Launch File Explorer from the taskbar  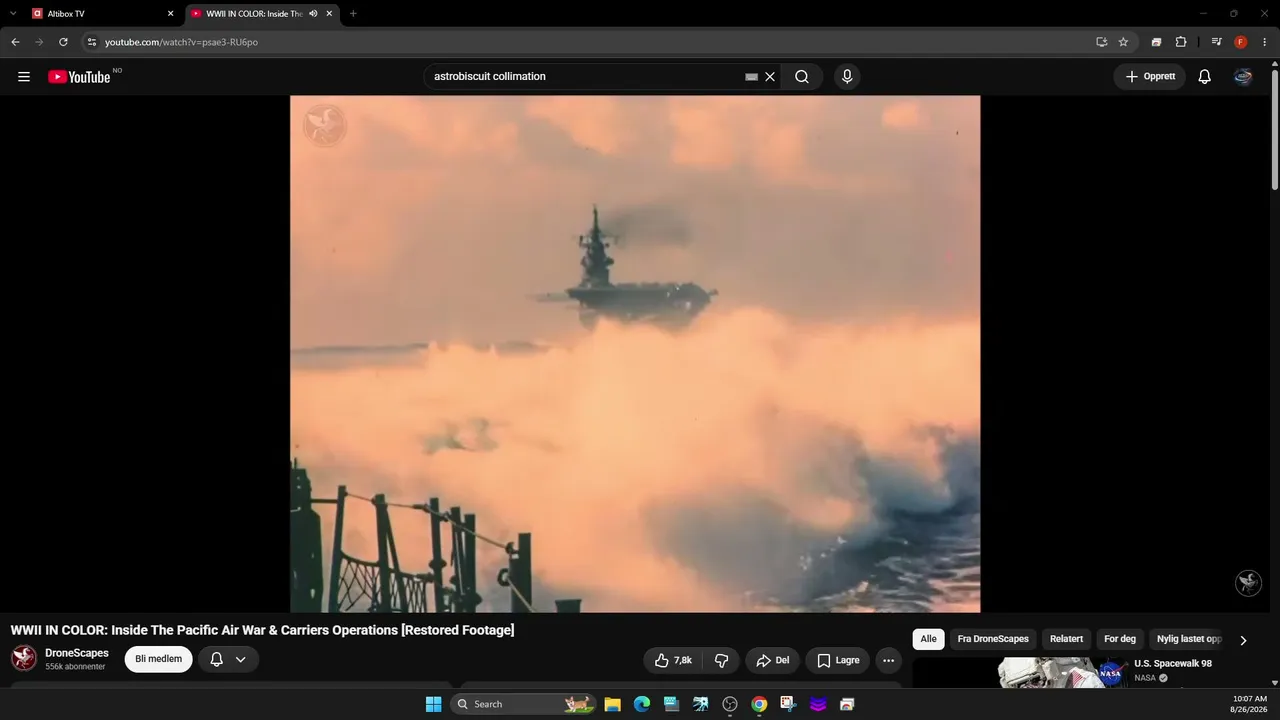pyautogui.click(x=613, y=704)
